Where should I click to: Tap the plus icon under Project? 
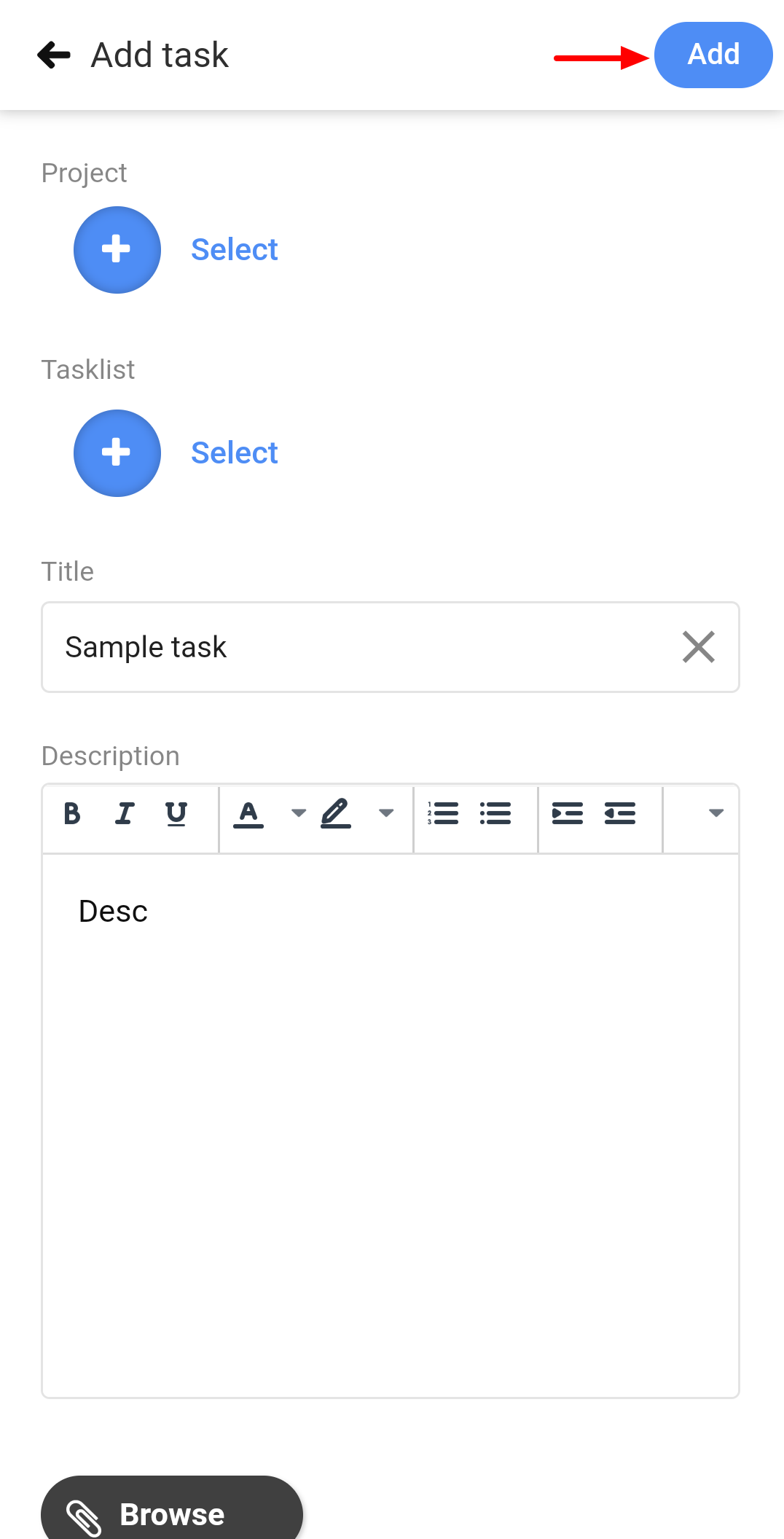[x=117, y=250]
